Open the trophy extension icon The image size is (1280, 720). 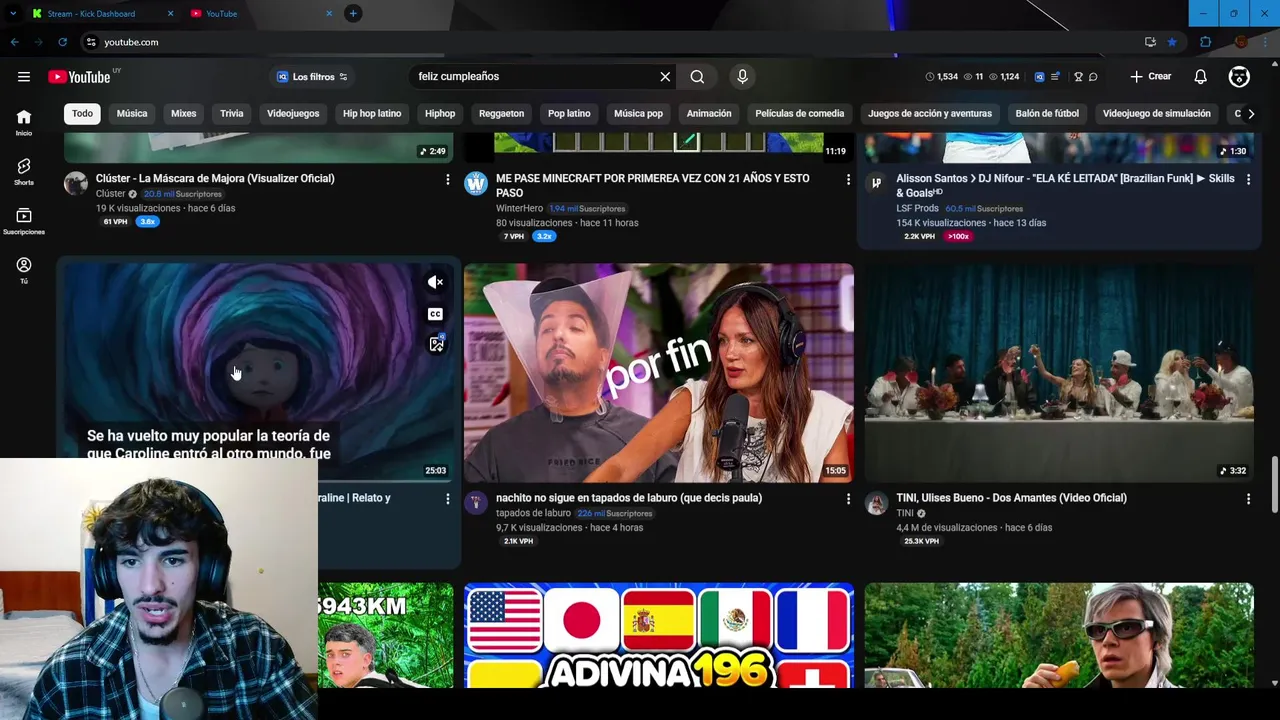[x=1078, y=77]
